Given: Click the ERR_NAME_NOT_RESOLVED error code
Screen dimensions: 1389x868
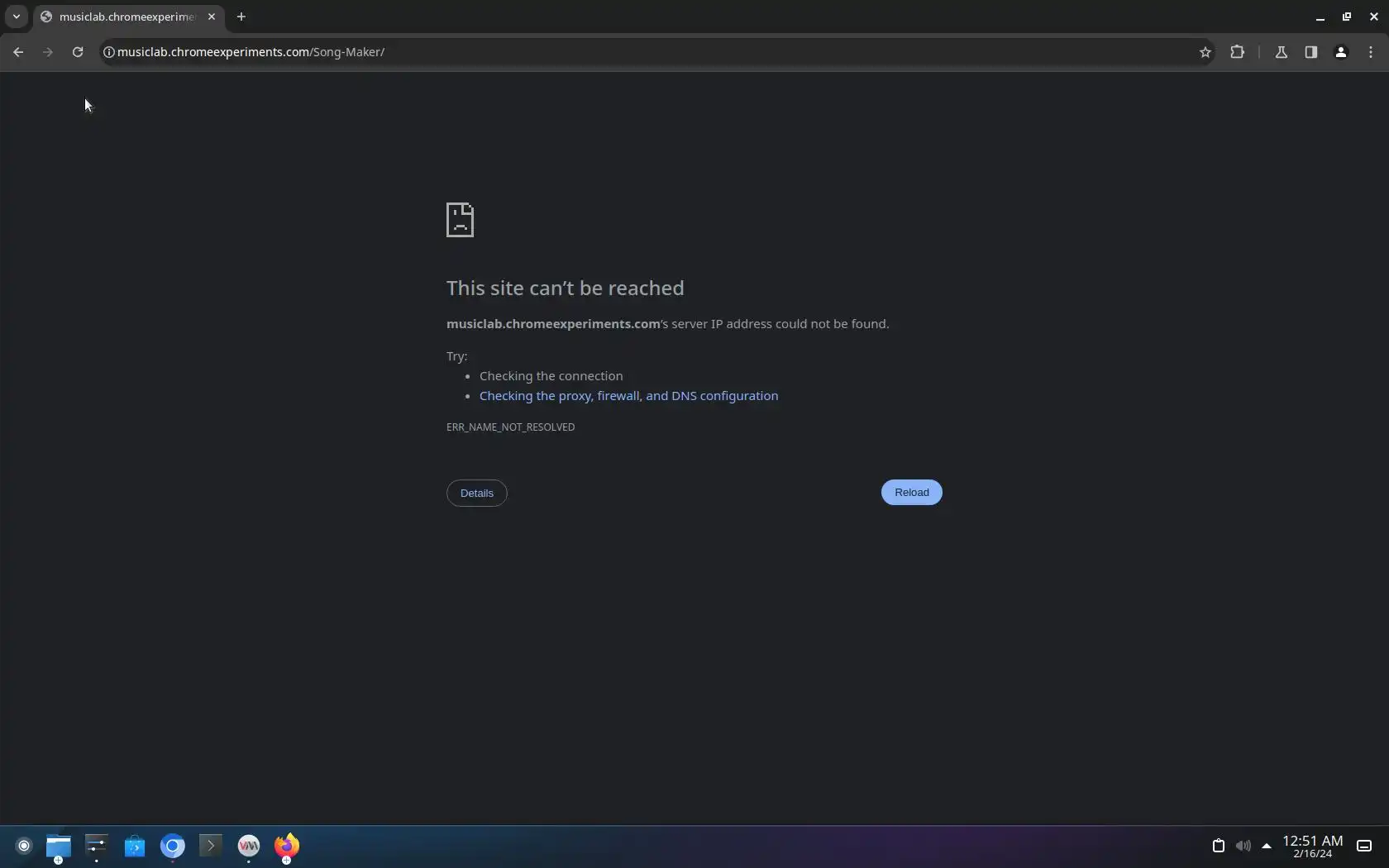Looking at the screenshot, I should [510, 427].
